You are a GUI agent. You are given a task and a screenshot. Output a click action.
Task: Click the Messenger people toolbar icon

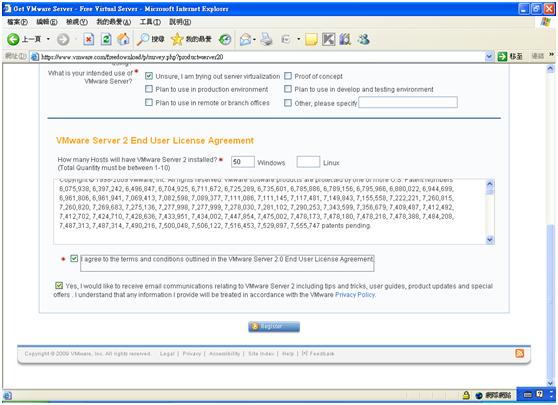pos(363,39)
